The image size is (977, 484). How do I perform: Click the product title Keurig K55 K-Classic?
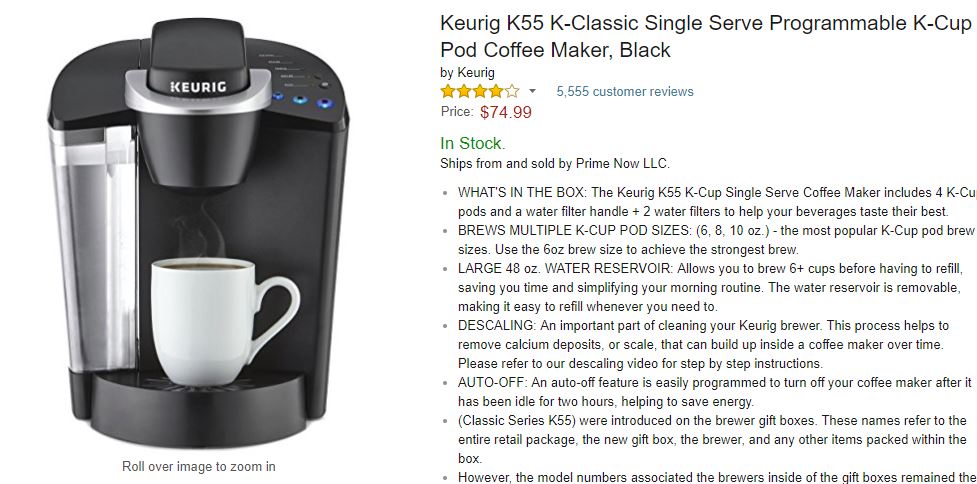click(706, 36)
